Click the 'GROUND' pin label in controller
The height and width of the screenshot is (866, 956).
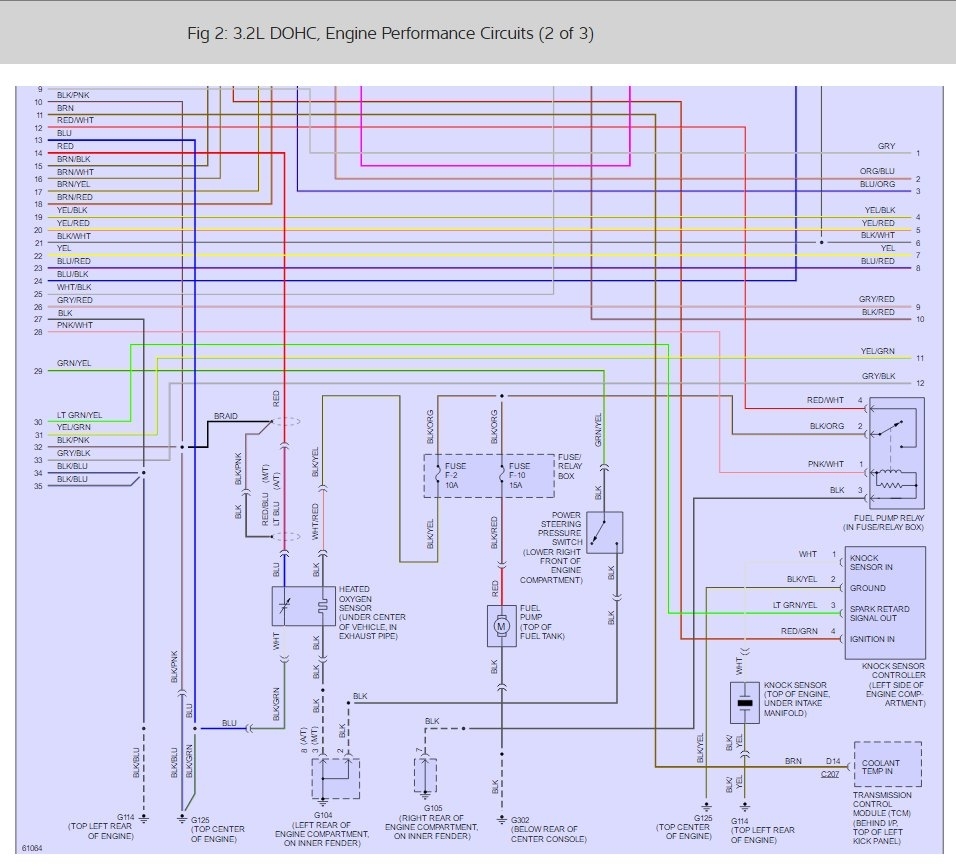(868, 588)
